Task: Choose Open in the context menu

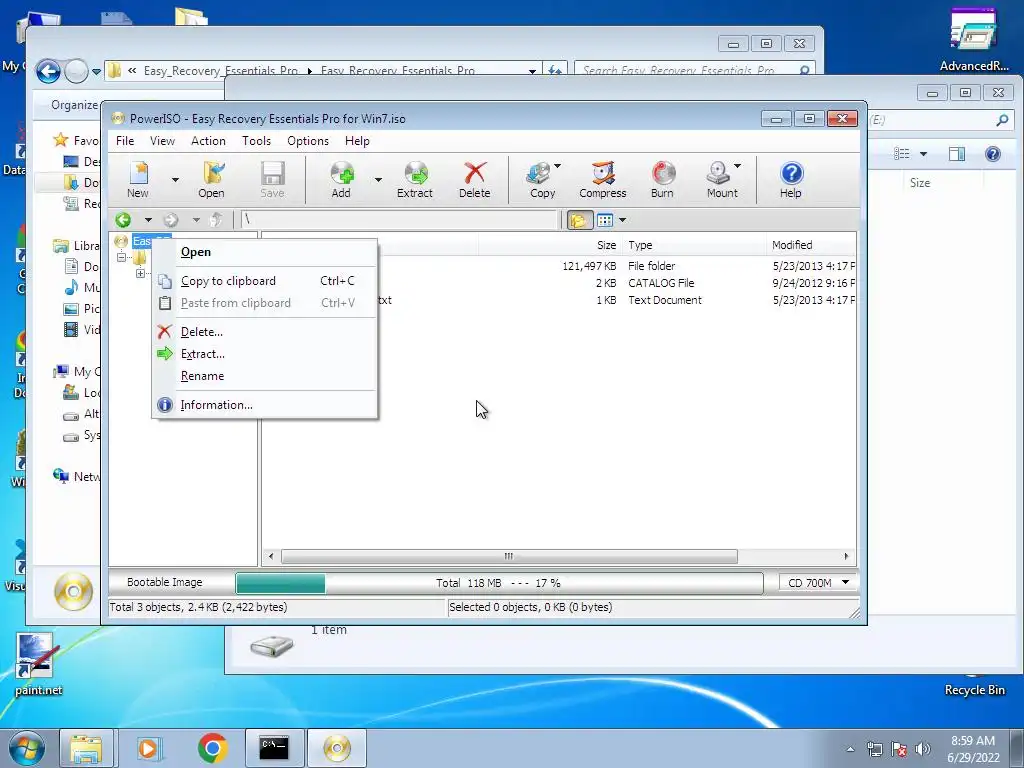Action: [264, 252]
